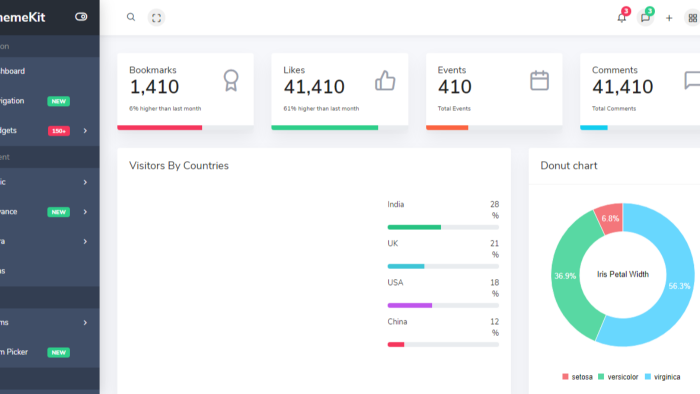The image size is (700, 394).
Task: Click the UK visitors progress bar
Action: click(443, 266)
